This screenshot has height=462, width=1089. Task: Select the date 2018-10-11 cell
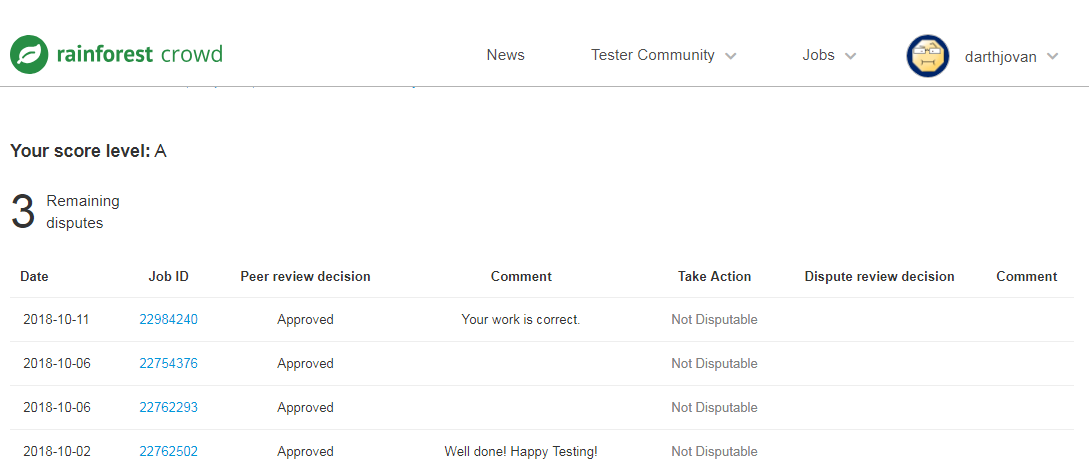[x=57, y=320]
